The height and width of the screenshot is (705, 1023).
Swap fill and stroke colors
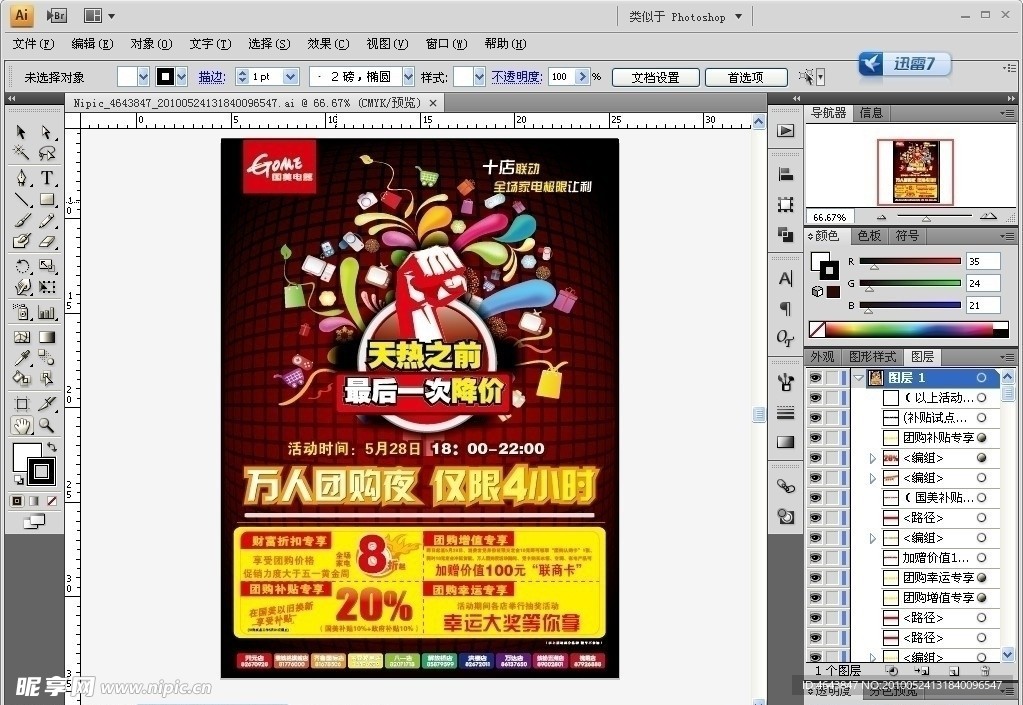click(52, 447)
